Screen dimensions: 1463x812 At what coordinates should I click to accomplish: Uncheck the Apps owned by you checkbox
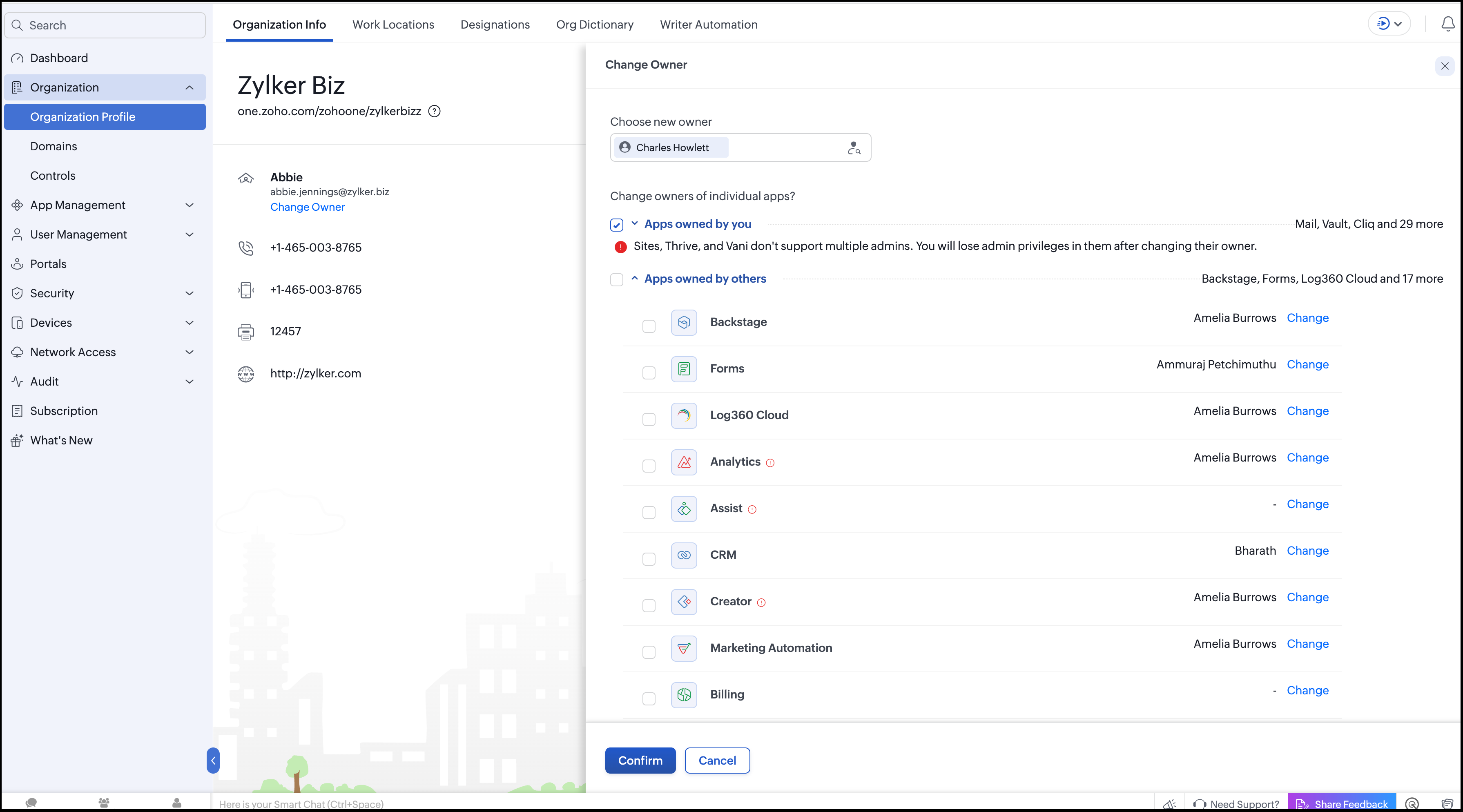tap(617, 225)
